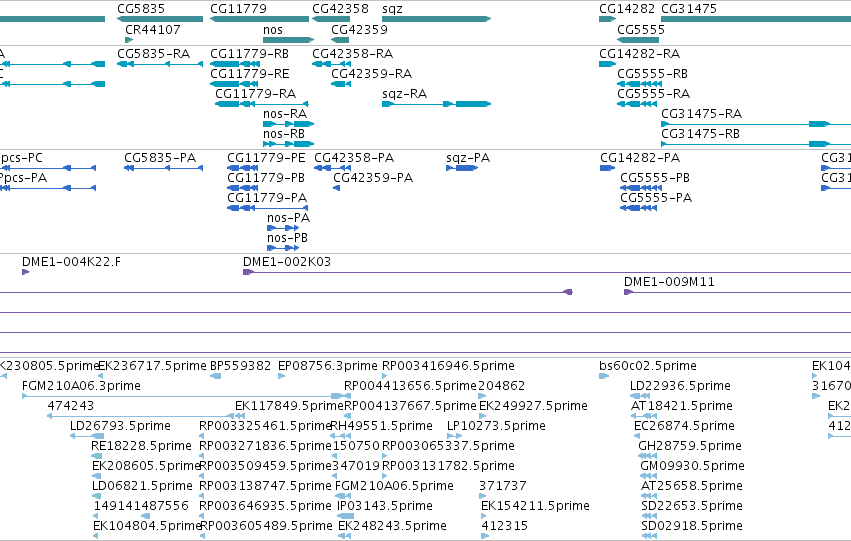The height and width of the screenshot is (541, 851).
Task: Select the nos-PA protein label
Action: pos(288,218)
